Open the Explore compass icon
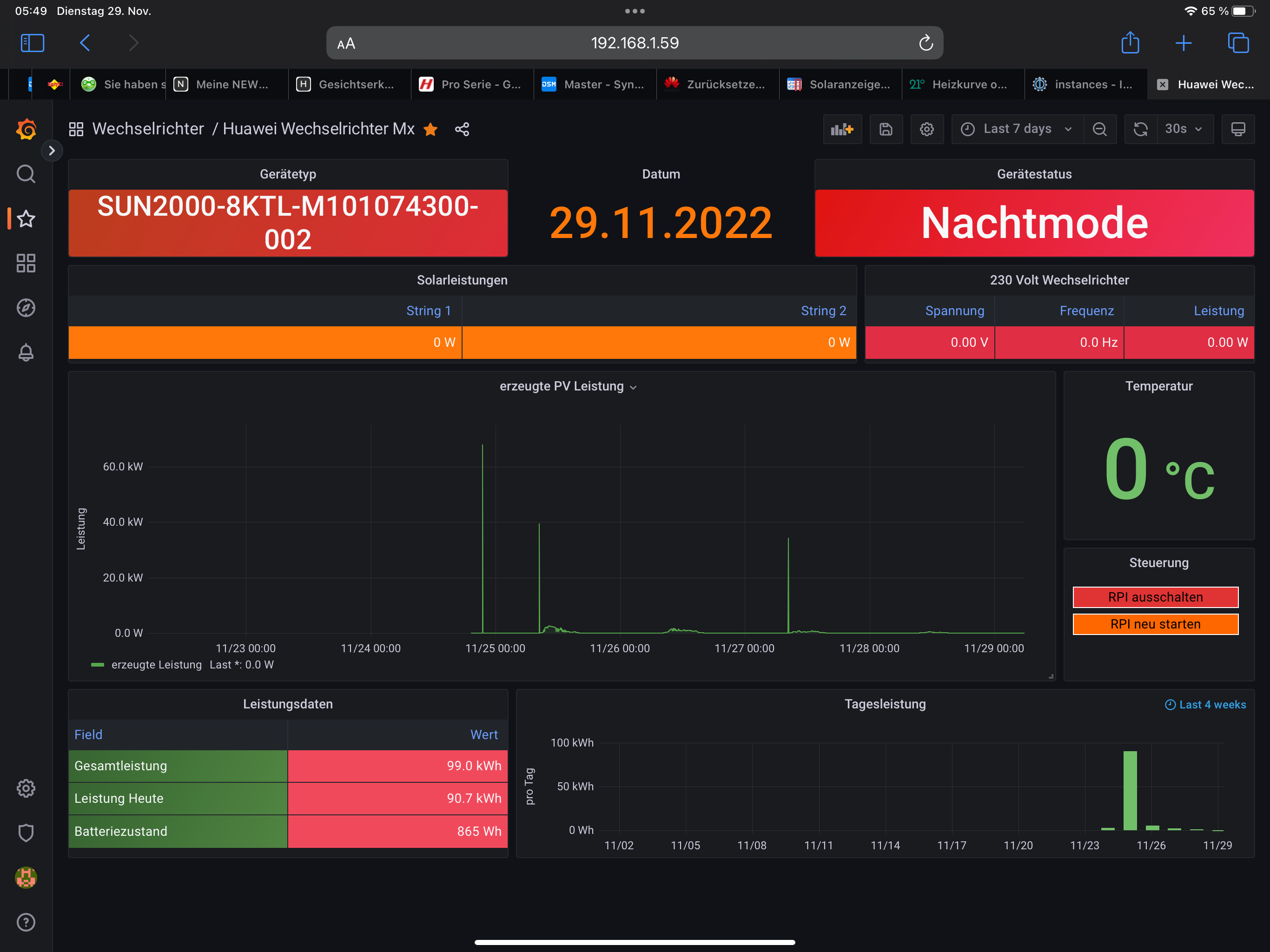This screenshot has width=1270, height=952. tap(26, 308)
